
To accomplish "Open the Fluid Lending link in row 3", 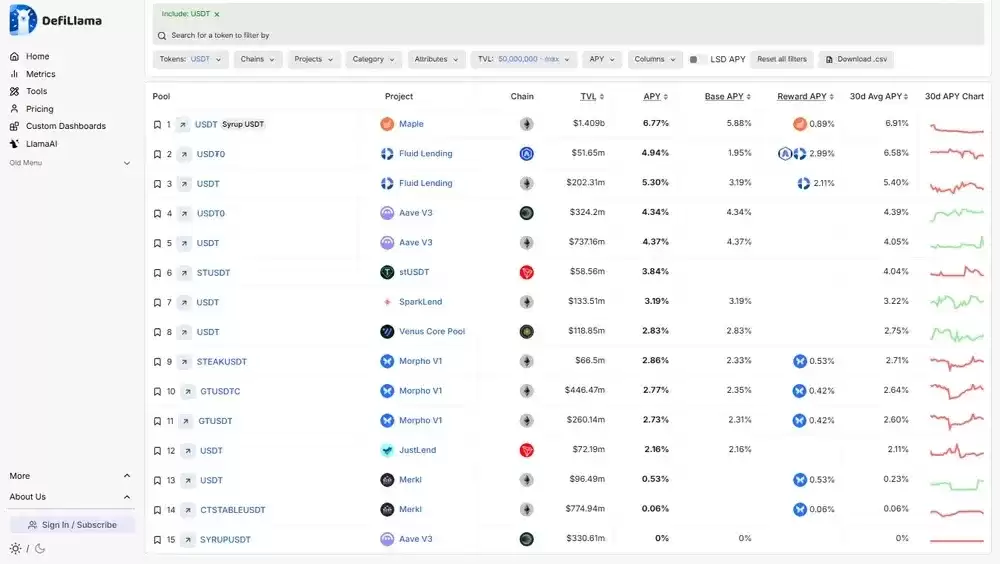I will coord(425,183).
